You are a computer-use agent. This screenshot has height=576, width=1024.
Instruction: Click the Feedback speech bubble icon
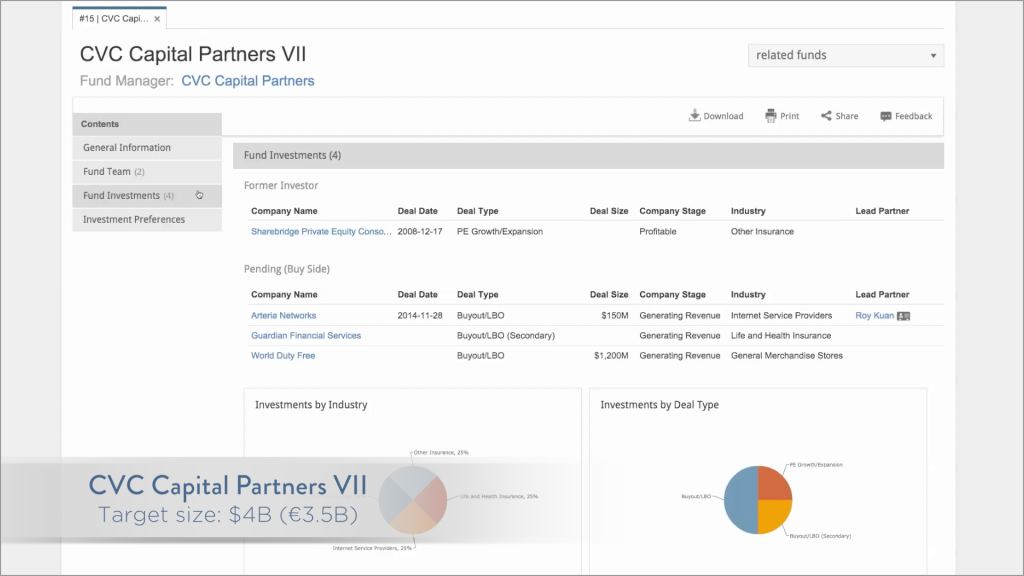pyautogui.click(x=886, y=116)
